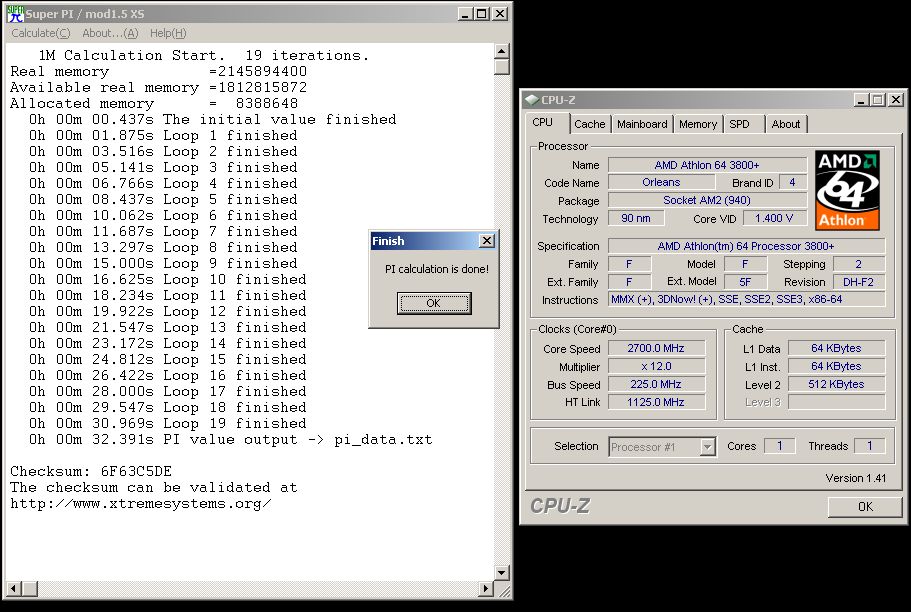Switch to the Memory tab in CPU-Z

click(x=698, y=124)
